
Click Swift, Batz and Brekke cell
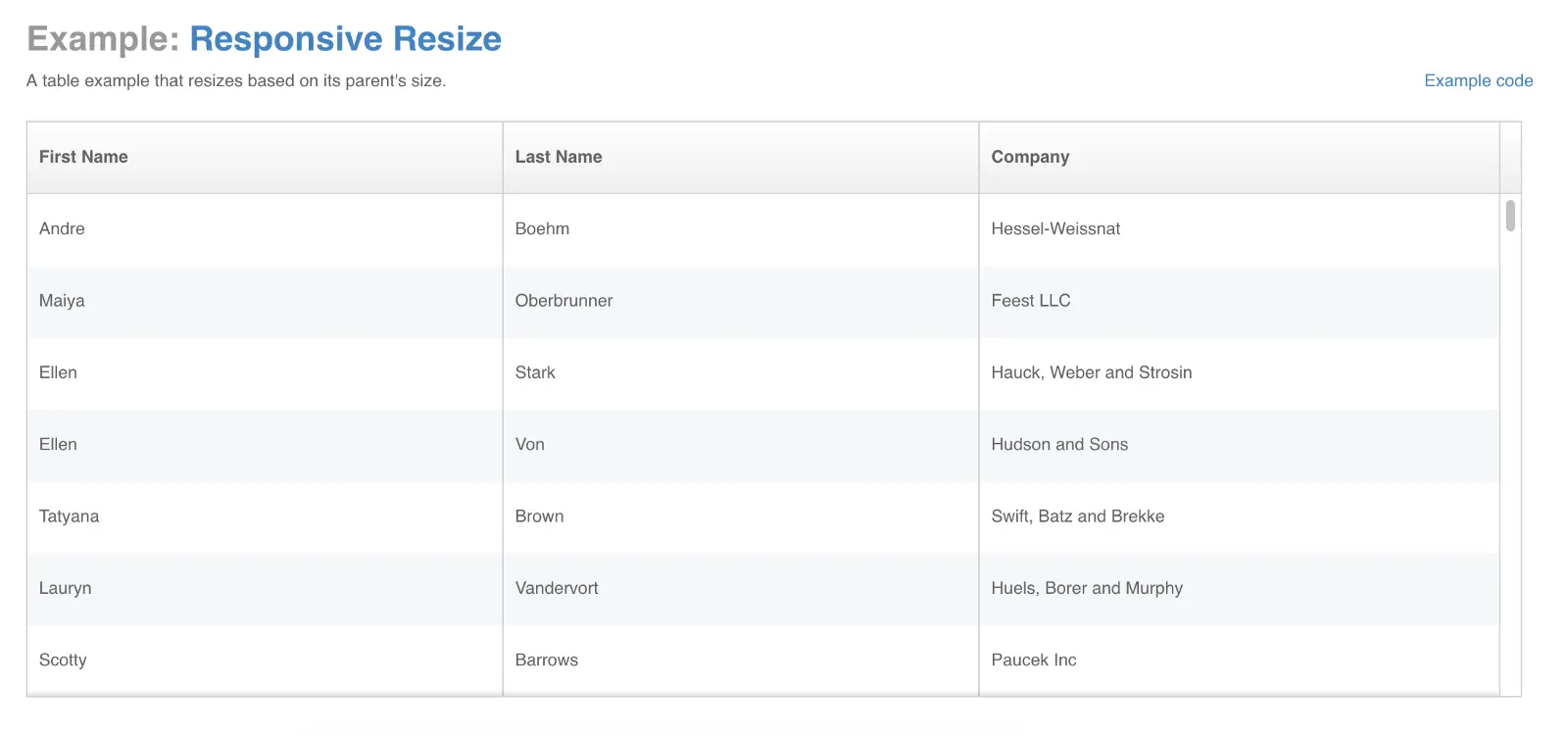click(x=1078, y=516)
